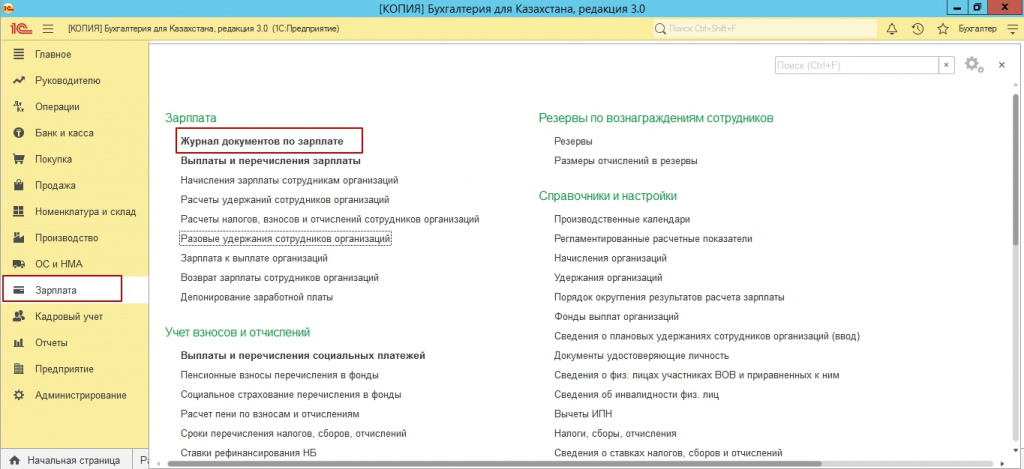
Task: Open Возврат зарплаты сотрудников организаций
Action: pos(280,278)
